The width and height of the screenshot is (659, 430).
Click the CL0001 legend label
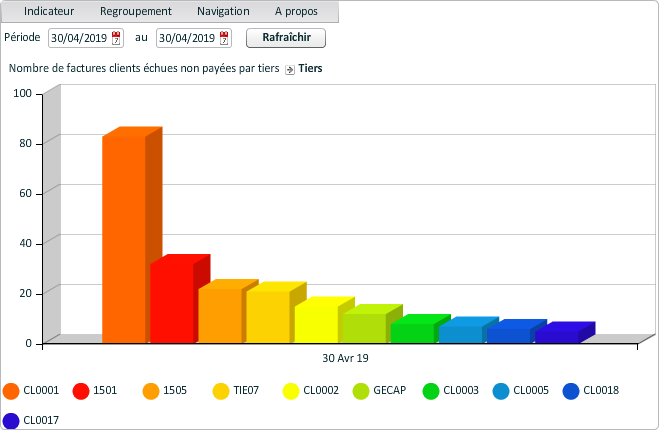(x=41, y=390)
